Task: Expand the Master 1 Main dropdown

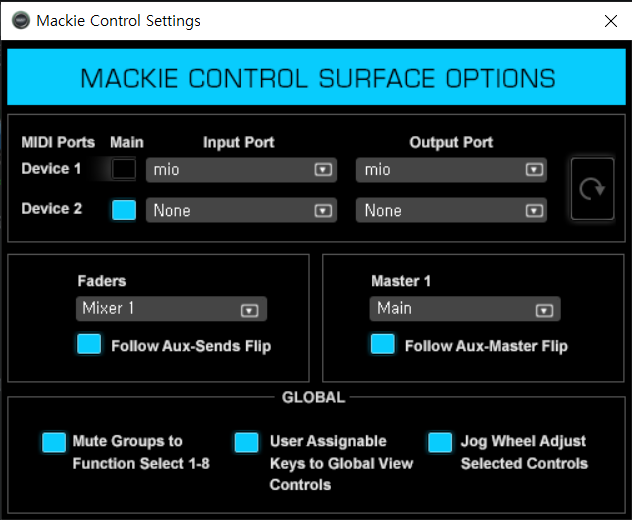Action: point(465,310)
